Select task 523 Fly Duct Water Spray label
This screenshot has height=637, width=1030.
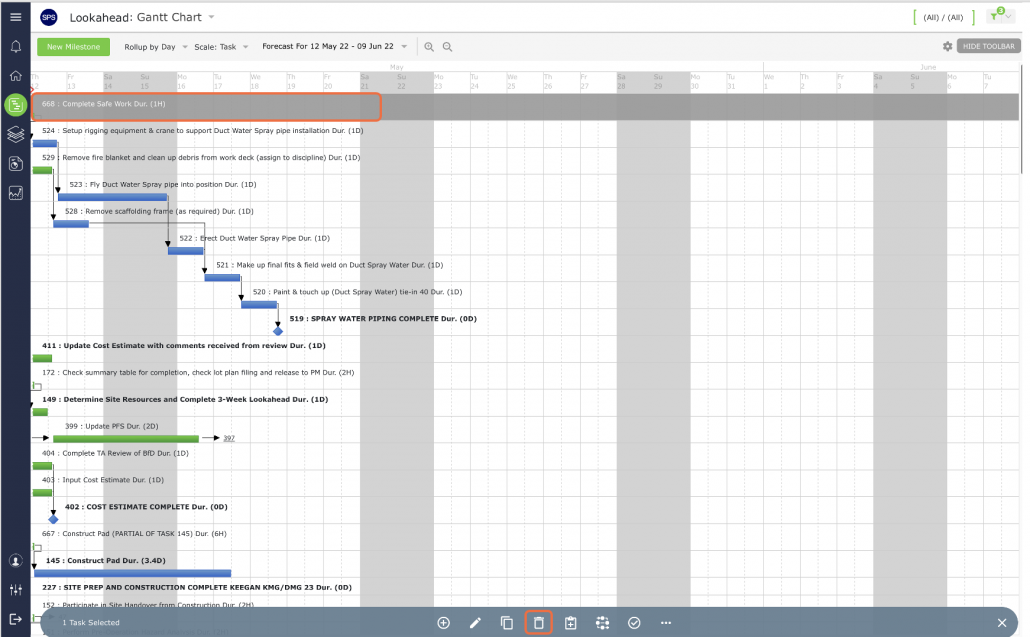point(163,185)
